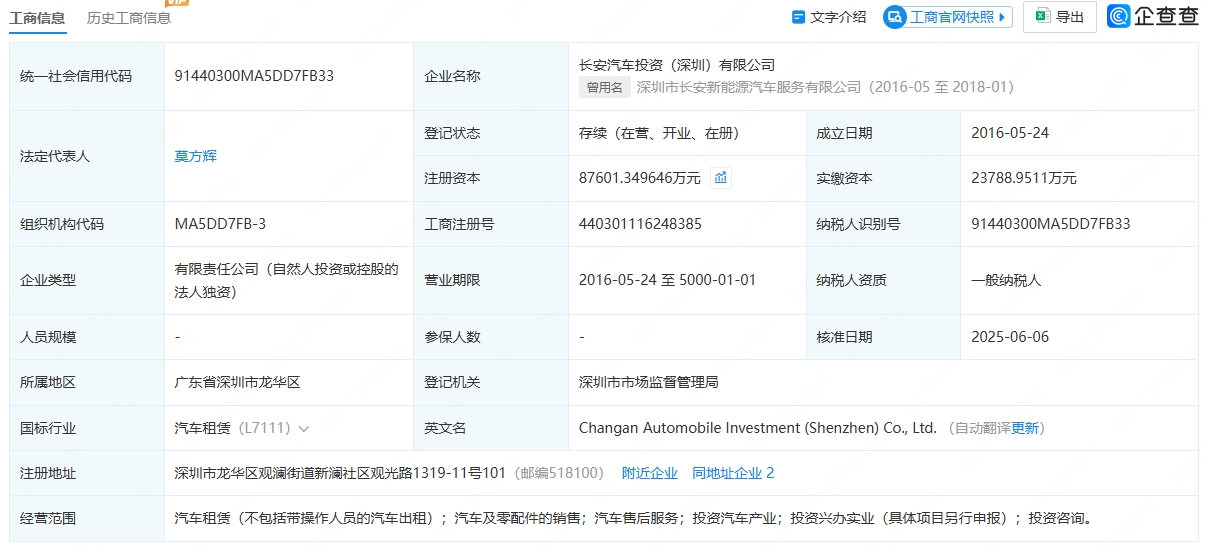Select the paid-in capital 23788.9511万元
This screenshot has width=1207, height=552.
[x=1024, y=178]
